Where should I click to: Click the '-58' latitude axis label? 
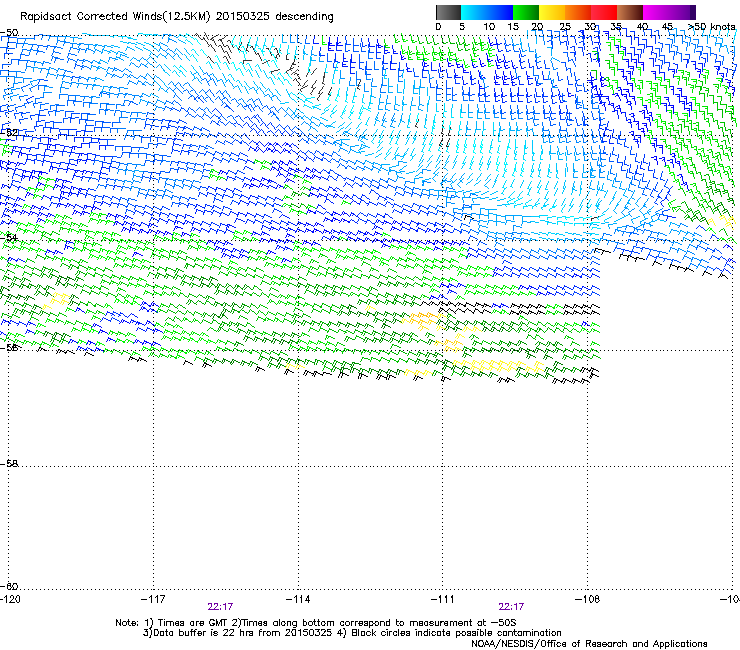(9, 464)
